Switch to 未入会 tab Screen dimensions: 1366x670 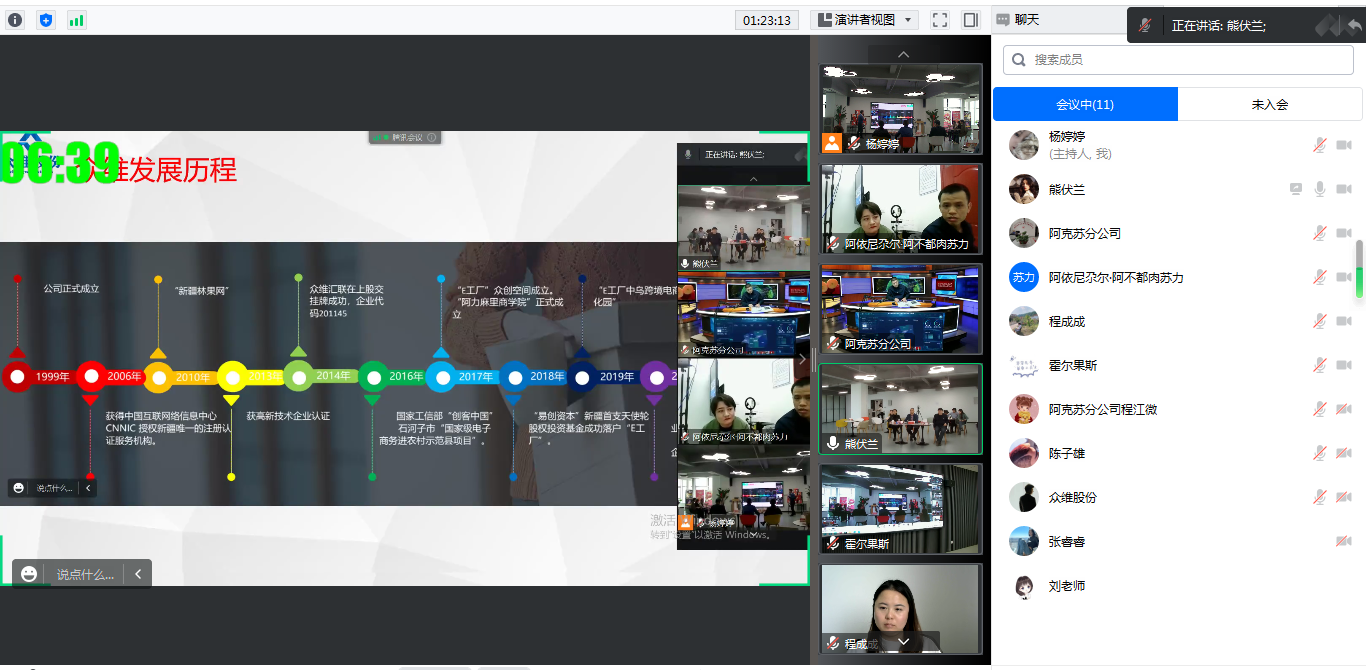(1270, 104)
